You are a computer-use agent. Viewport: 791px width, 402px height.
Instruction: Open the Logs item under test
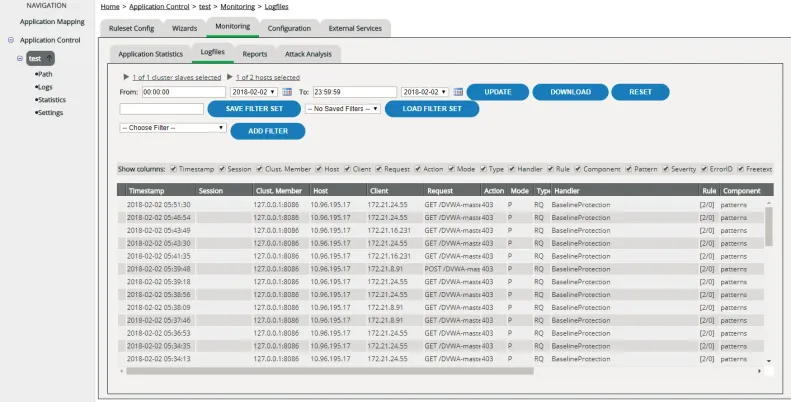point(45,87)
